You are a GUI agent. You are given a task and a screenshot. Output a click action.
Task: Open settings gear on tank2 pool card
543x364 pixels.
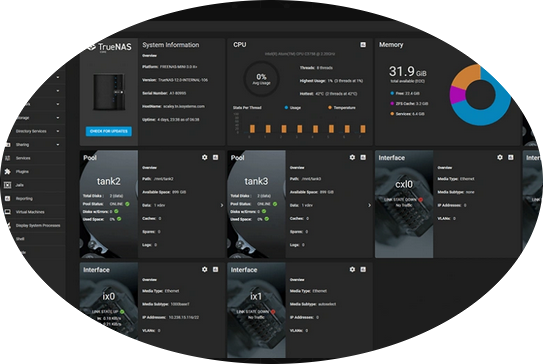click(205, 157)
